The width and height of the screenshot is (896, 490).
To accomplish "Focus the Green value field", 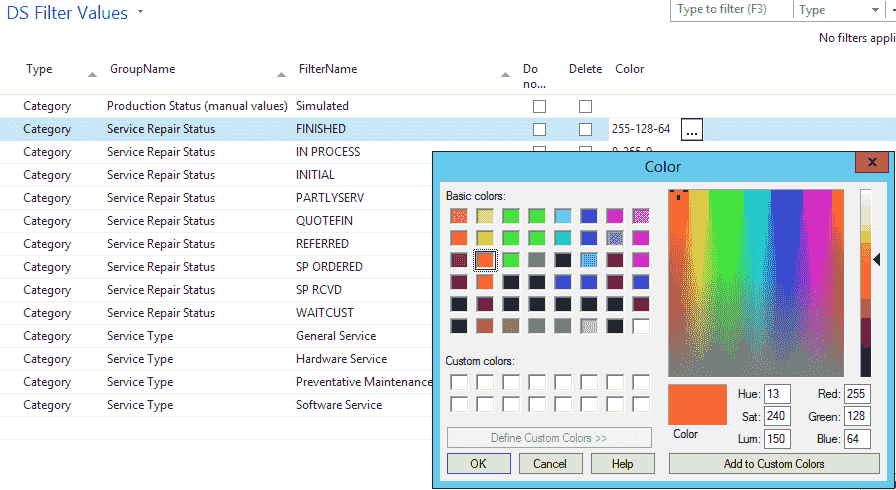I will click(x=857, y=416).
